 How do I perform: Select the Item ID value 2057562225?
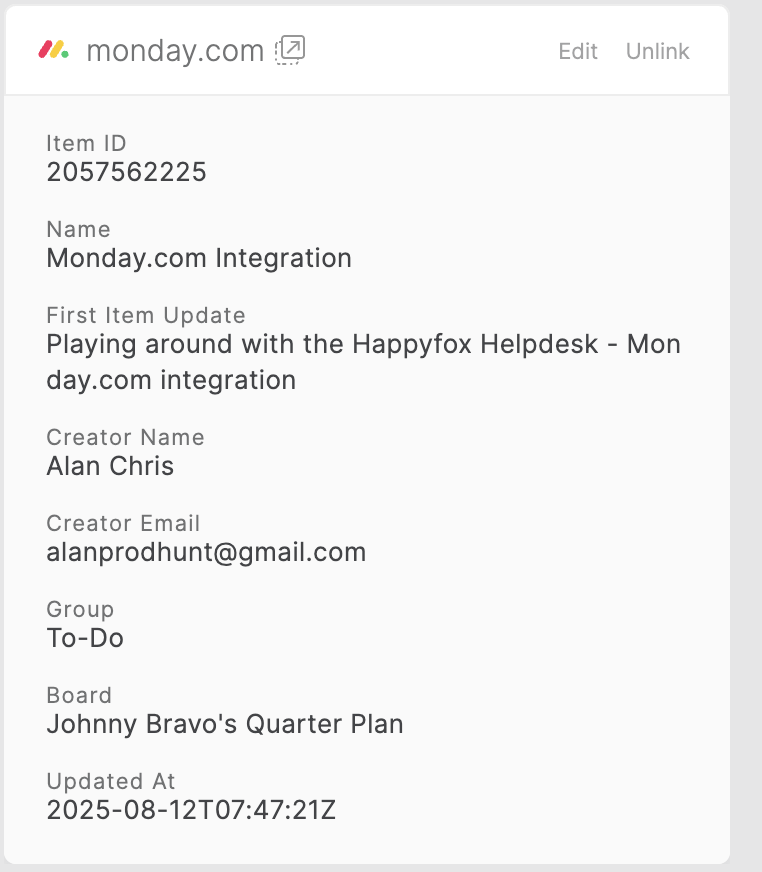[x=126, y=172]
